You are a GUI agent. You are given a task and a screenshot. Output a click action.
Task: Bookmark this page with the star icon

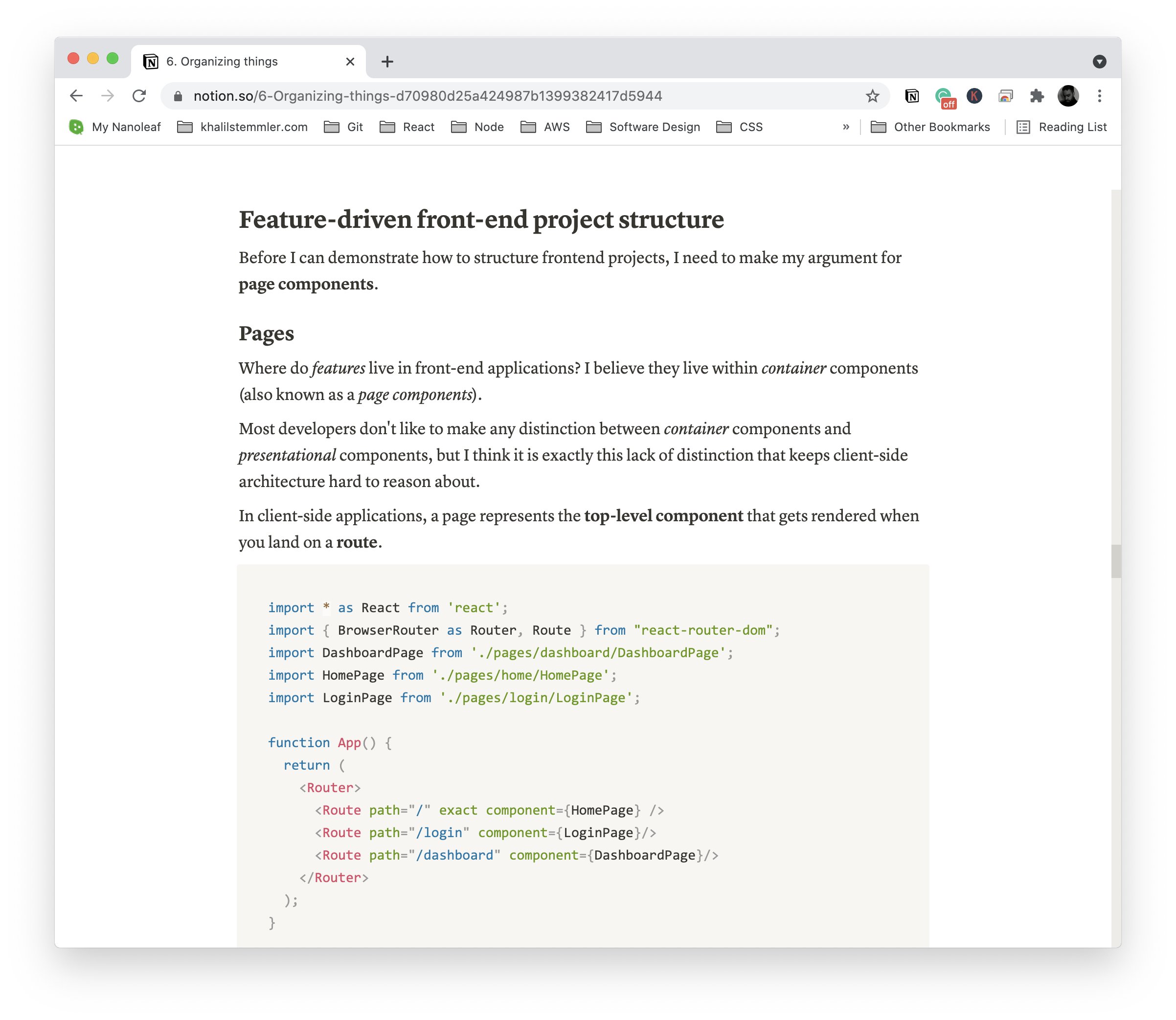[872, 96]
